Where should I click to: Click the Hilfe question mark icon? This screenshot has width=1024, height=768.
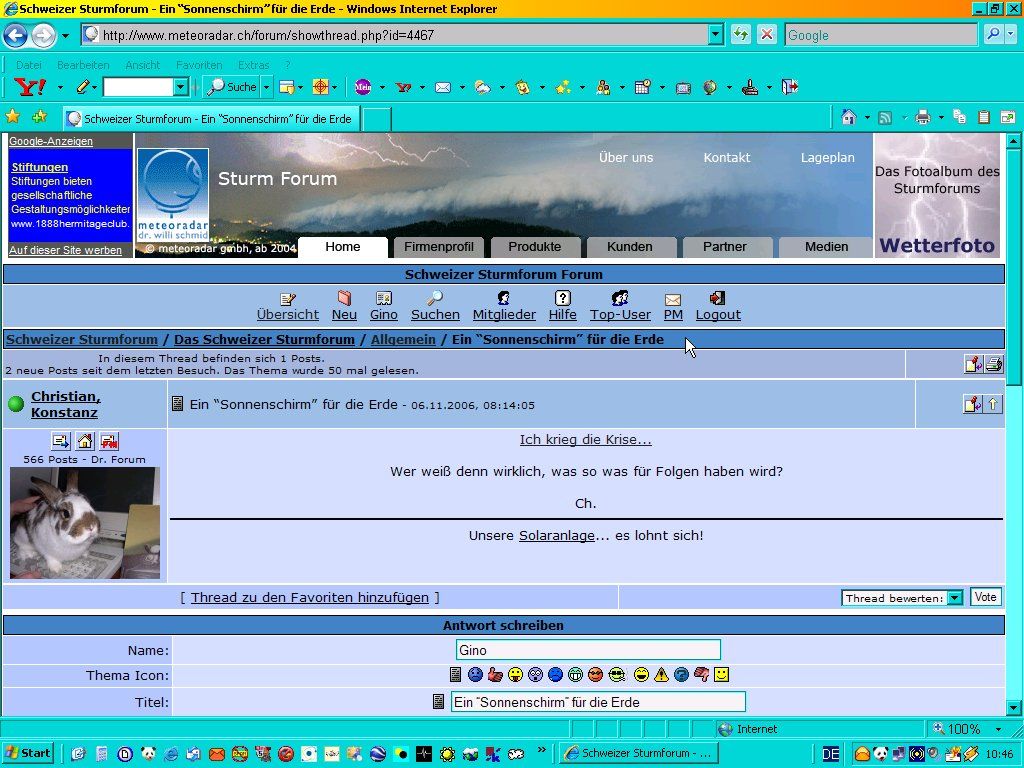[x=562, y=298]
